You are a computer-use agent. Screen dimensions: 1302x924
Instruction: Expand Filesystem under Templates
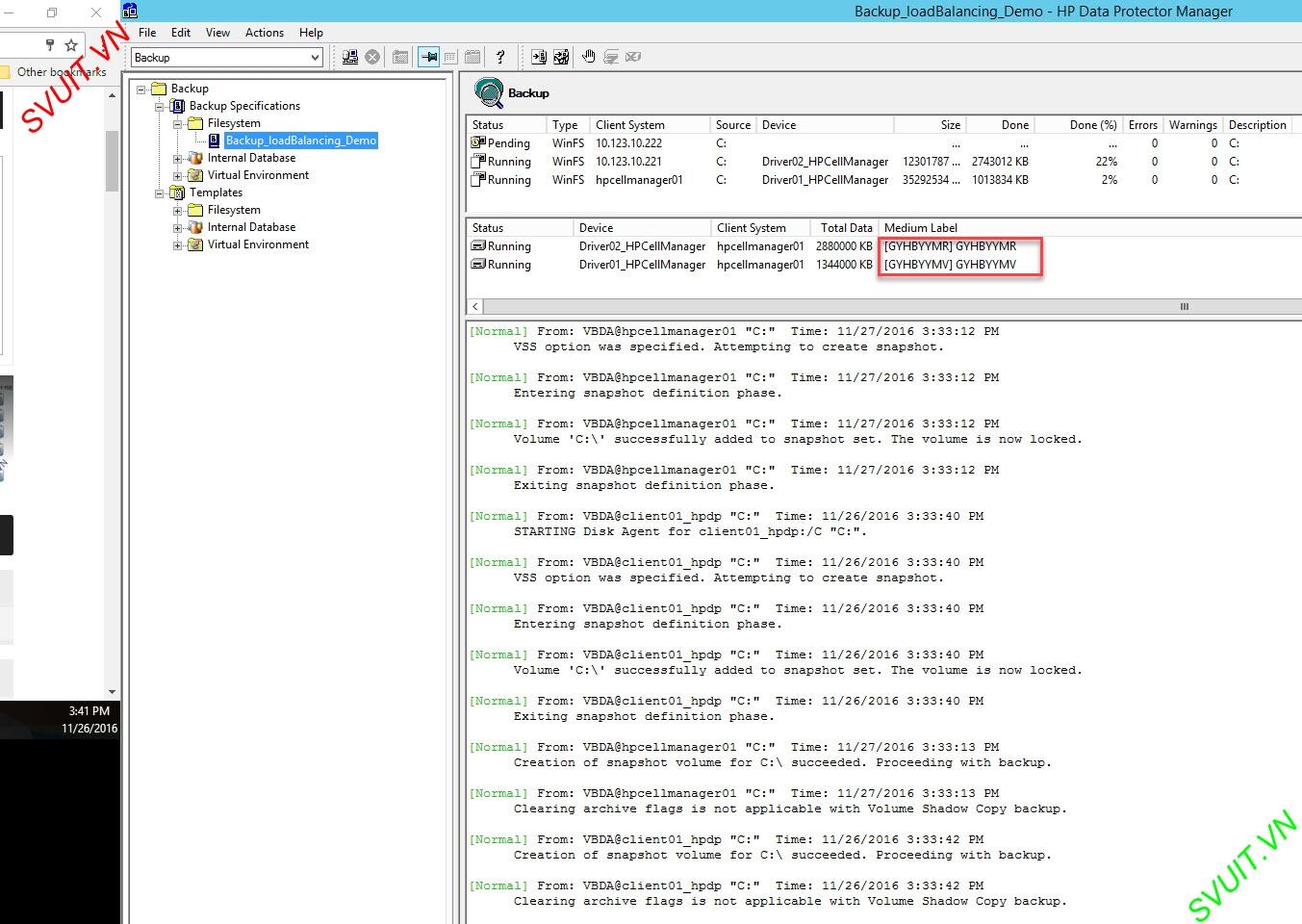(178, 210)
